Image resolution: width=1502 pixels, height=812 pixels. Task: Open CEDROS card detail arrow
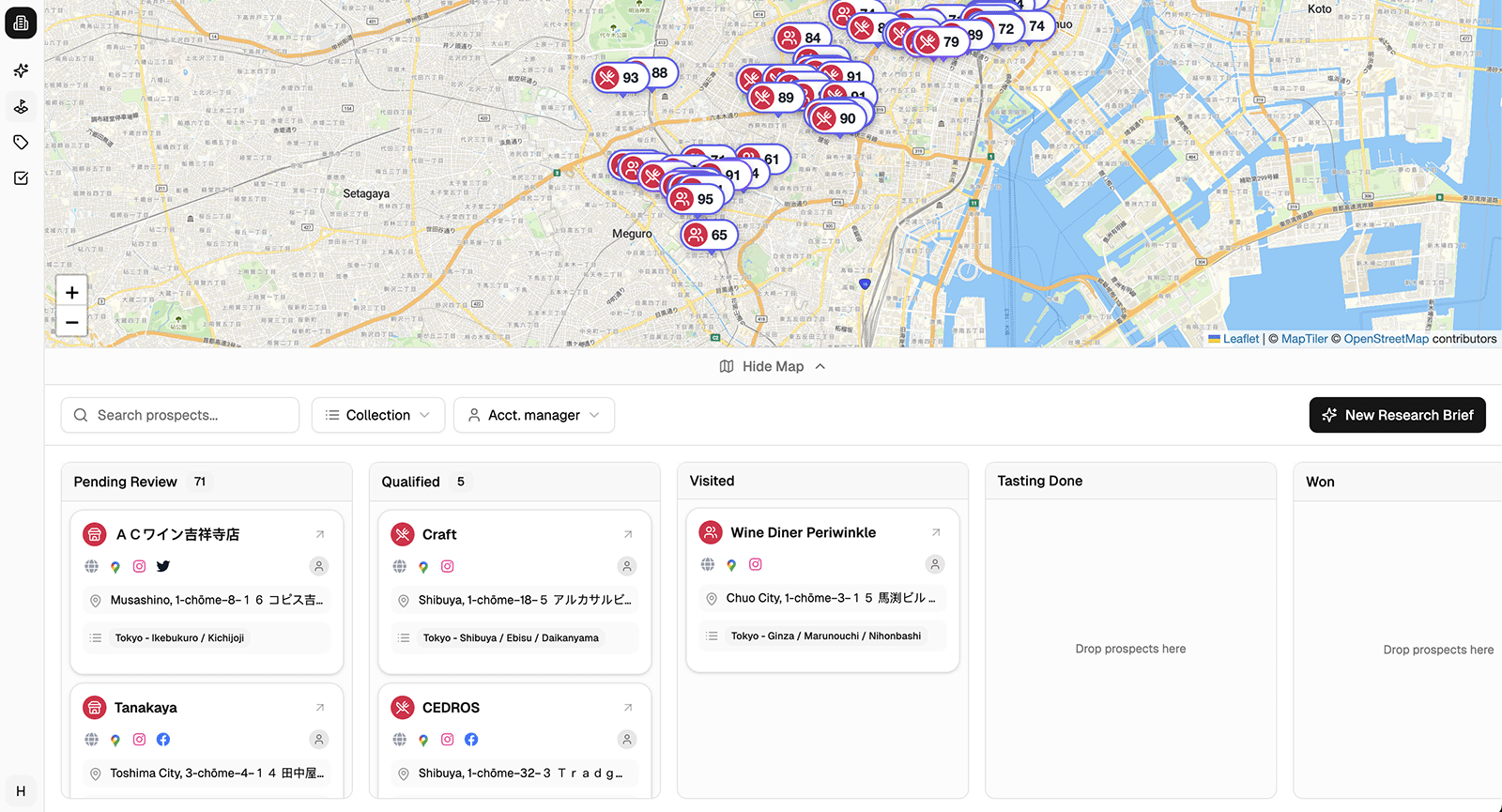pos(628,708)
